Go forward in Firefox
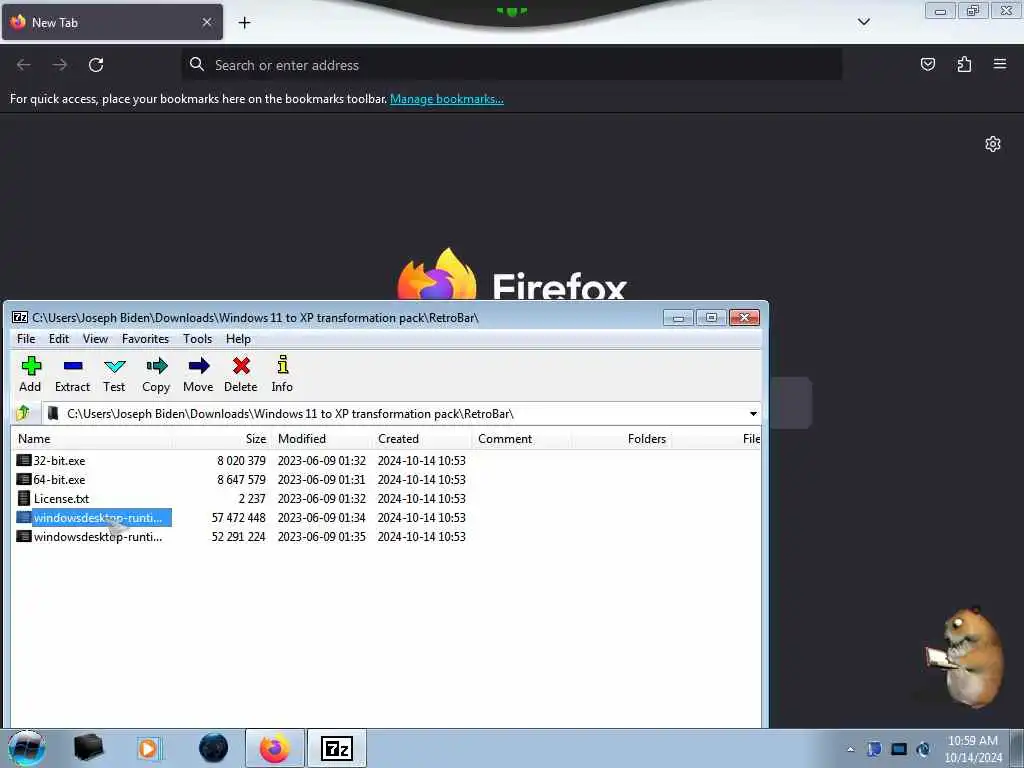Image resolution: width=1024 pixels, height=768 pixels. (60, 65)
